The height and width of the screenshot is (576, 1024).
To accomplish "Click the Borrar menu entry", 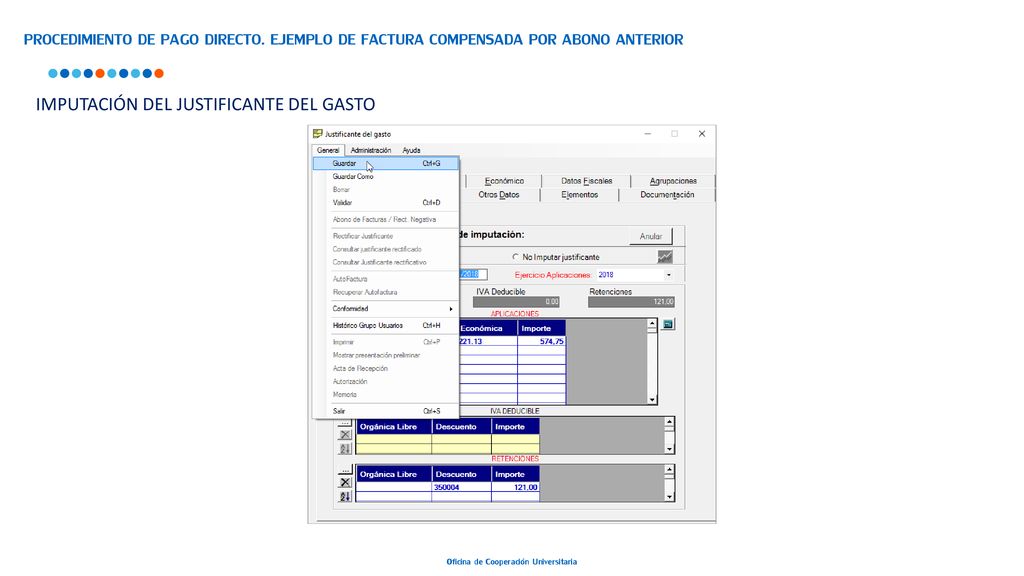I will [386, 189].
